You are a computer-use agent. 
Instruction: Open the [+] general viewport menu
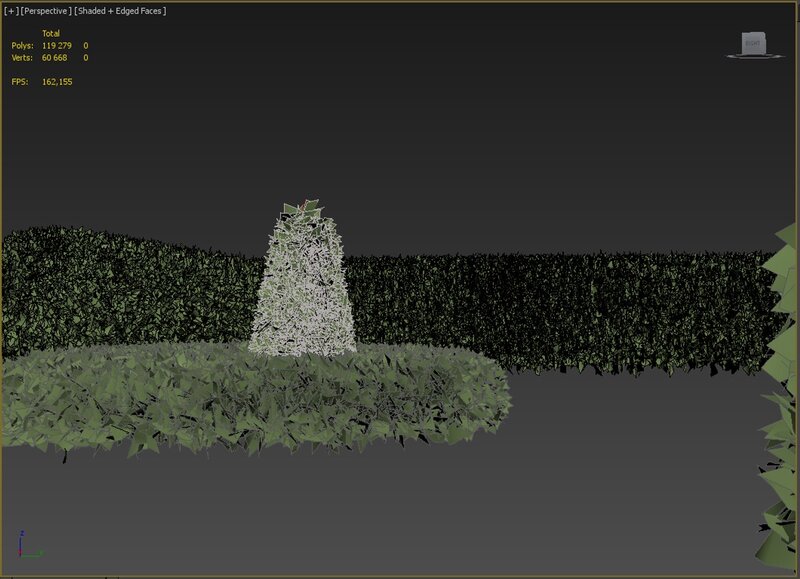11,11
